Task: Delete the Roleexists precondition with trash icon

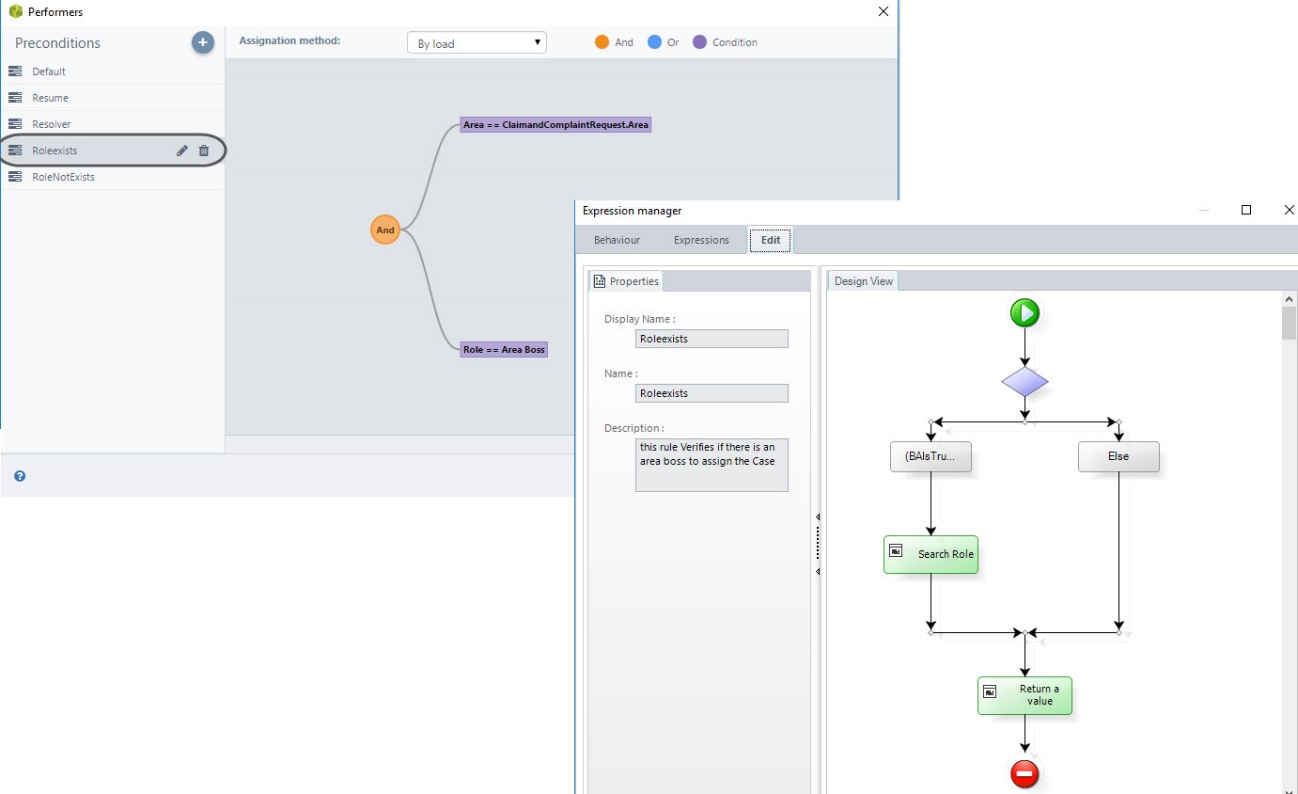Action: coord(204,151)
